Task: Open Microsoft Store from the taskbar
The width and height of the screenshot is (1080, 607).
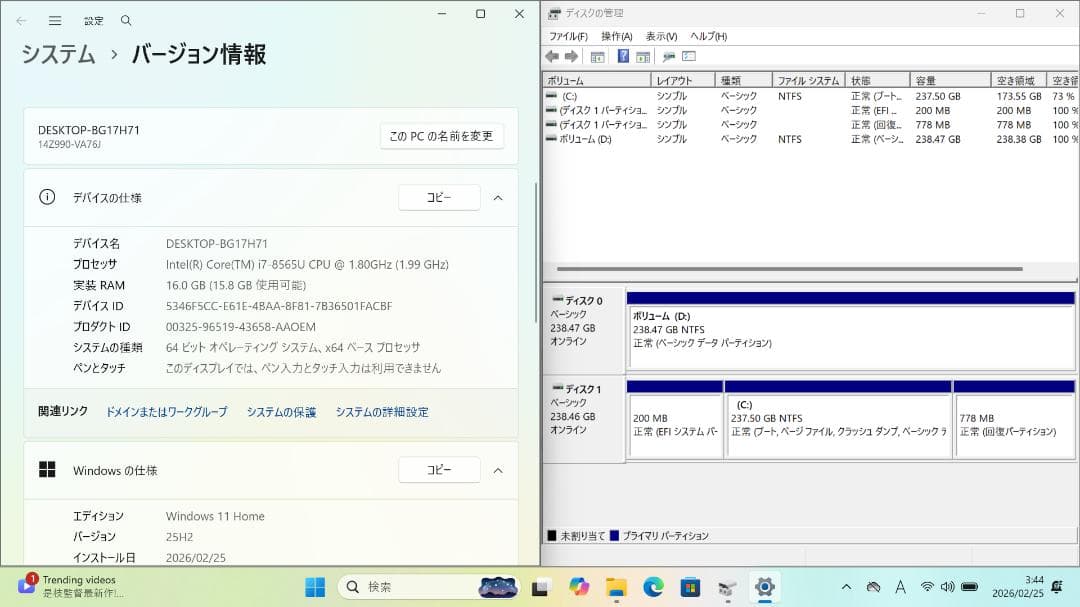Action: (690, 587)
